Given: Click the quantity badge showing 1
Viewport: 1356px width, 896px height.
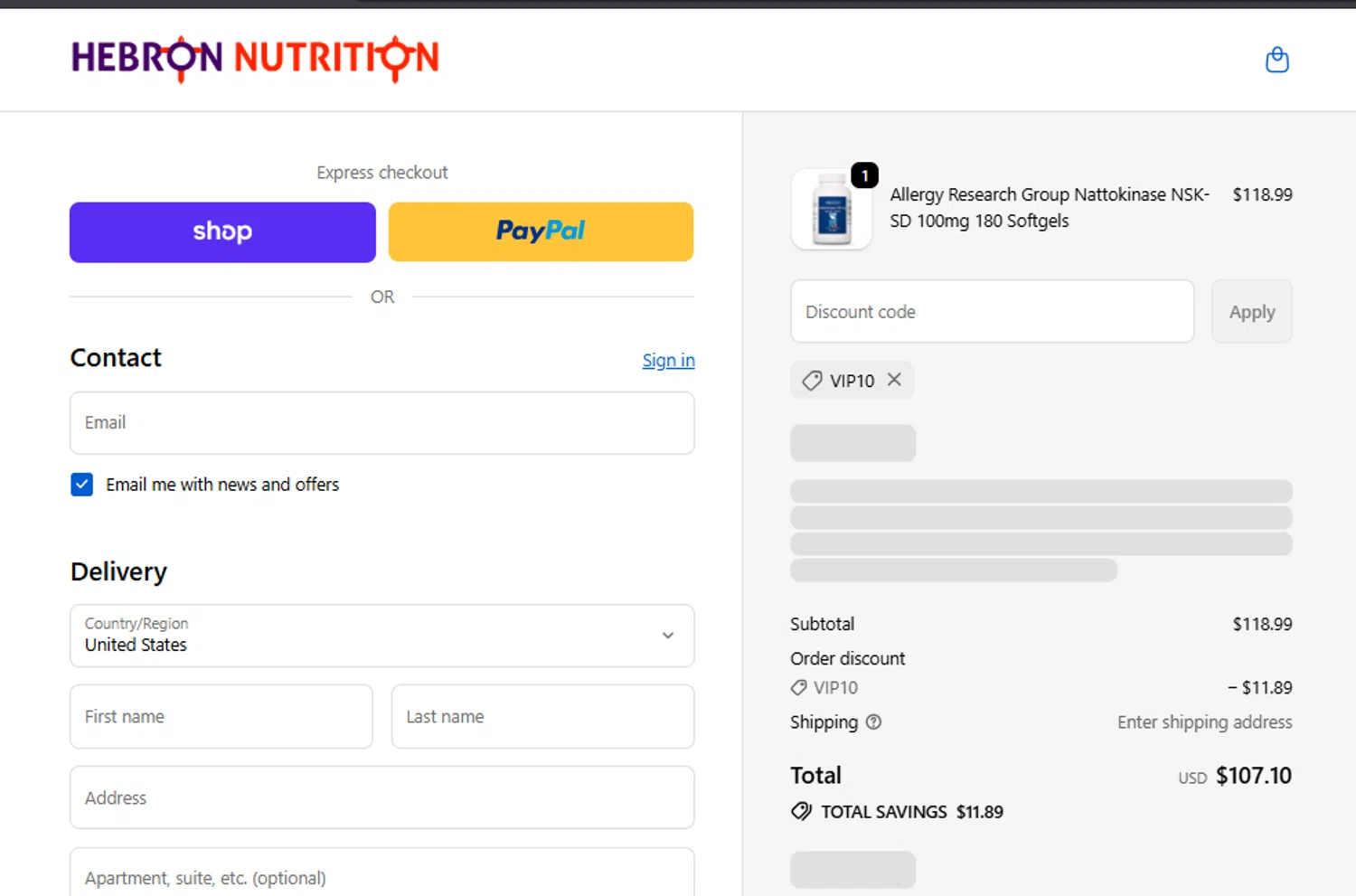Looking at the screenshot, I should [864, 175].
